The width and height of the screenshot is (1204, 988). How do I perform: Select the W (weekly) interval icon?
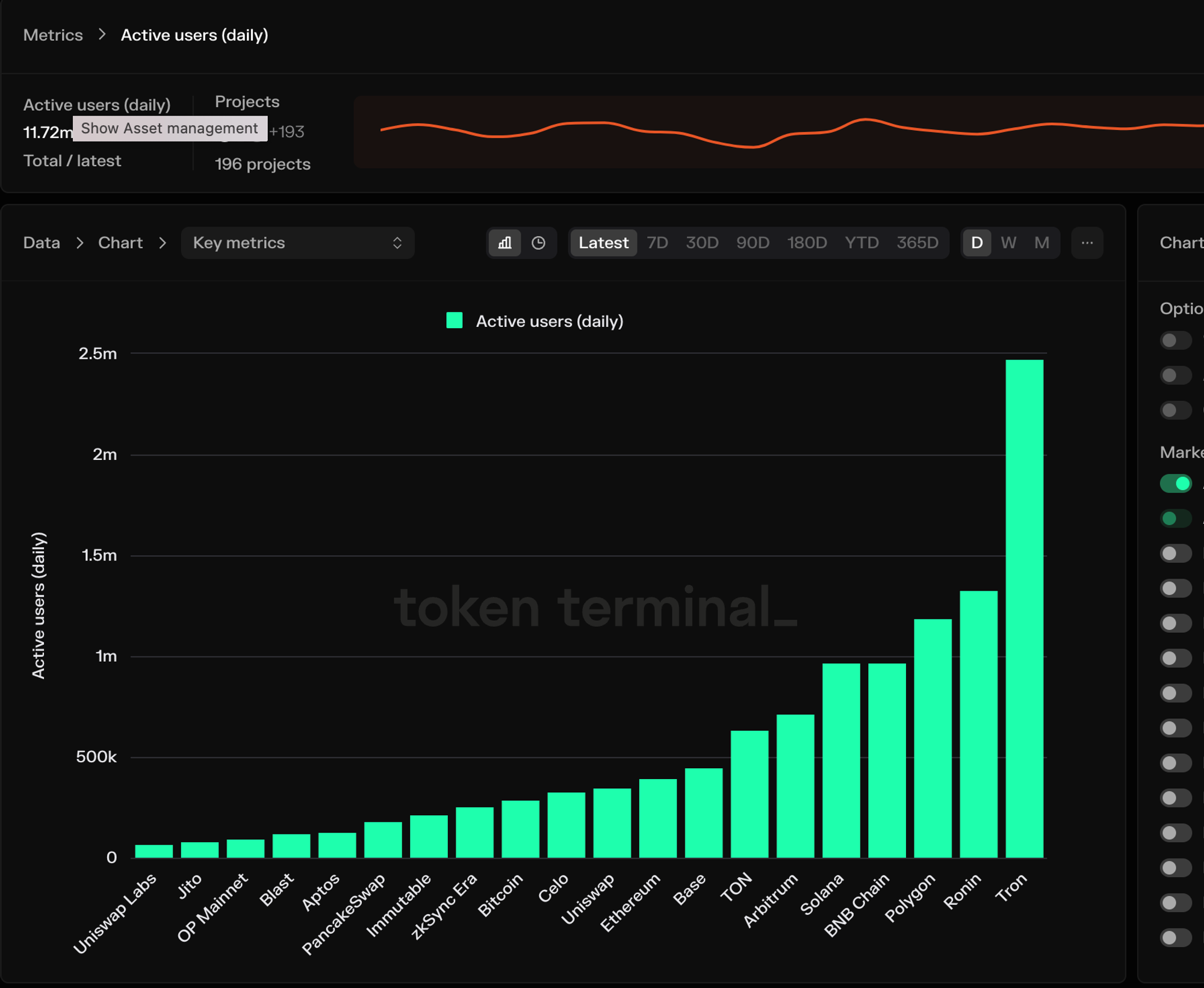pos(1008,243)
